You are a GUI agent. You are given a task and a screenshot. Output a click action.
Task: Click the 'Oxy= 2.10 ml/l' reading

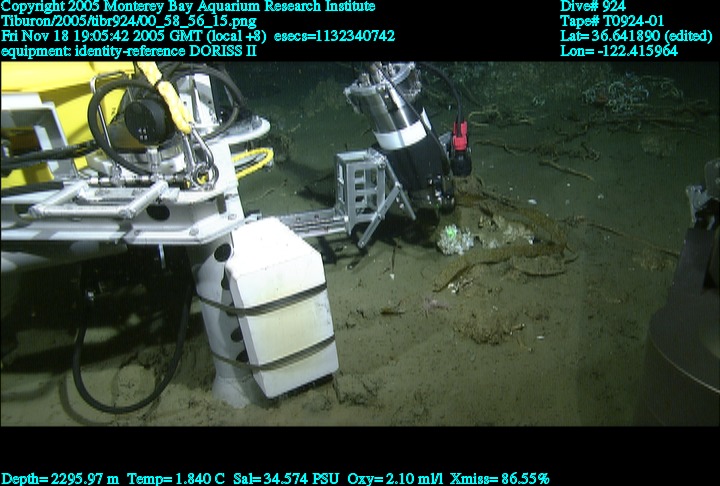(395, 479)
